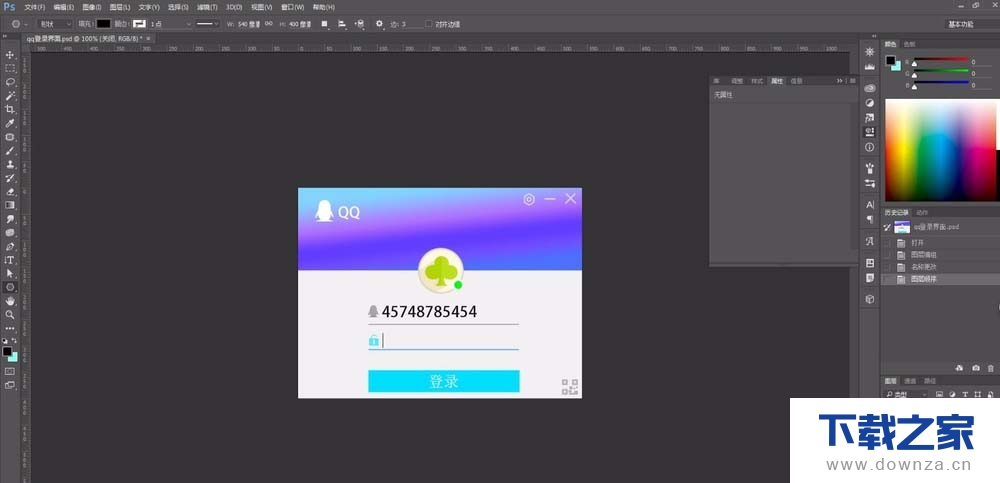This screenshot has height=483, width=1000.
Task: Click the 登录 button in the canvas
Action: [444, 382]
